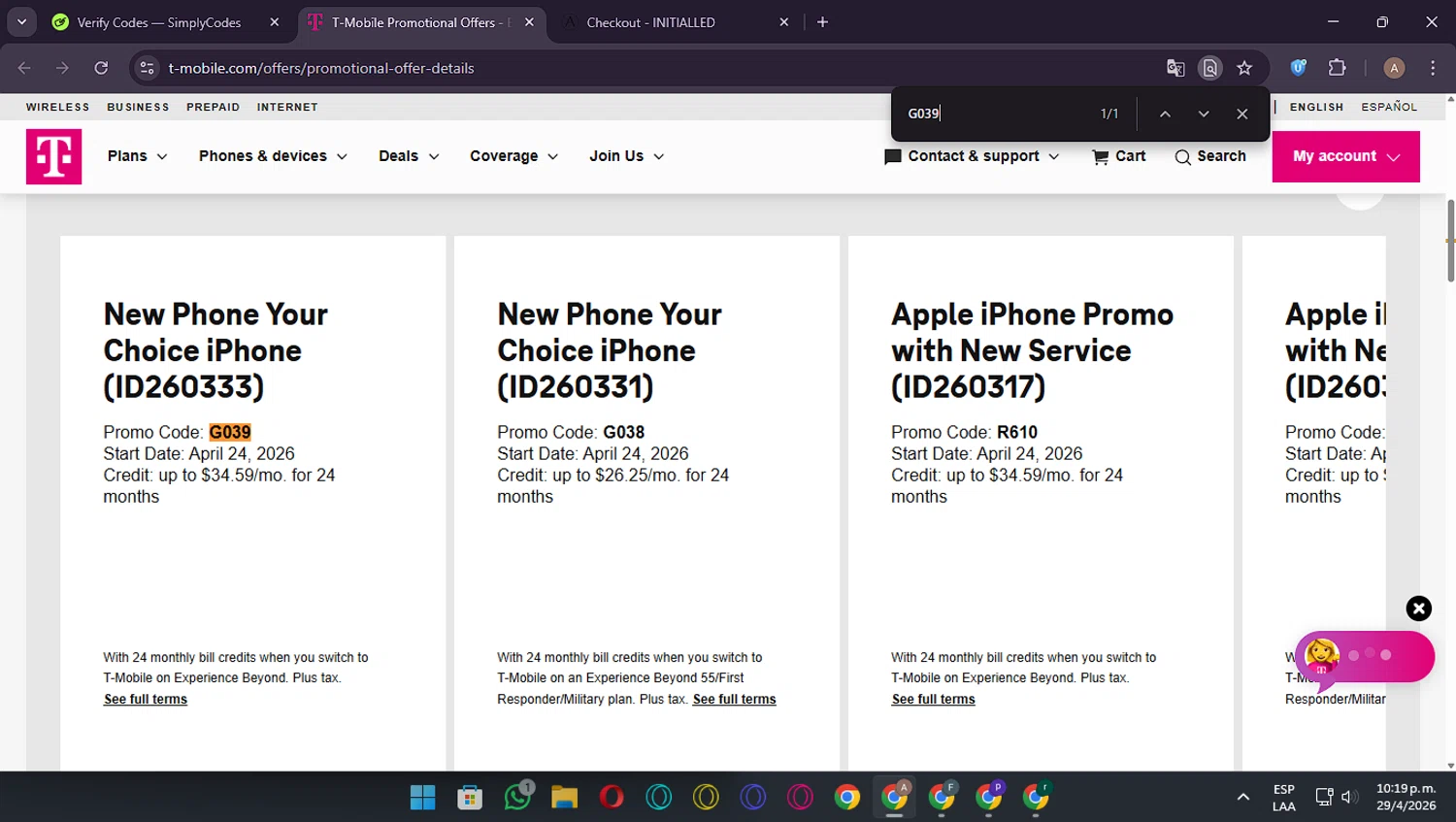Expand the Deals dropdown
The image size is (1456, 822).
pyautogui.click(x=409, y=156)
